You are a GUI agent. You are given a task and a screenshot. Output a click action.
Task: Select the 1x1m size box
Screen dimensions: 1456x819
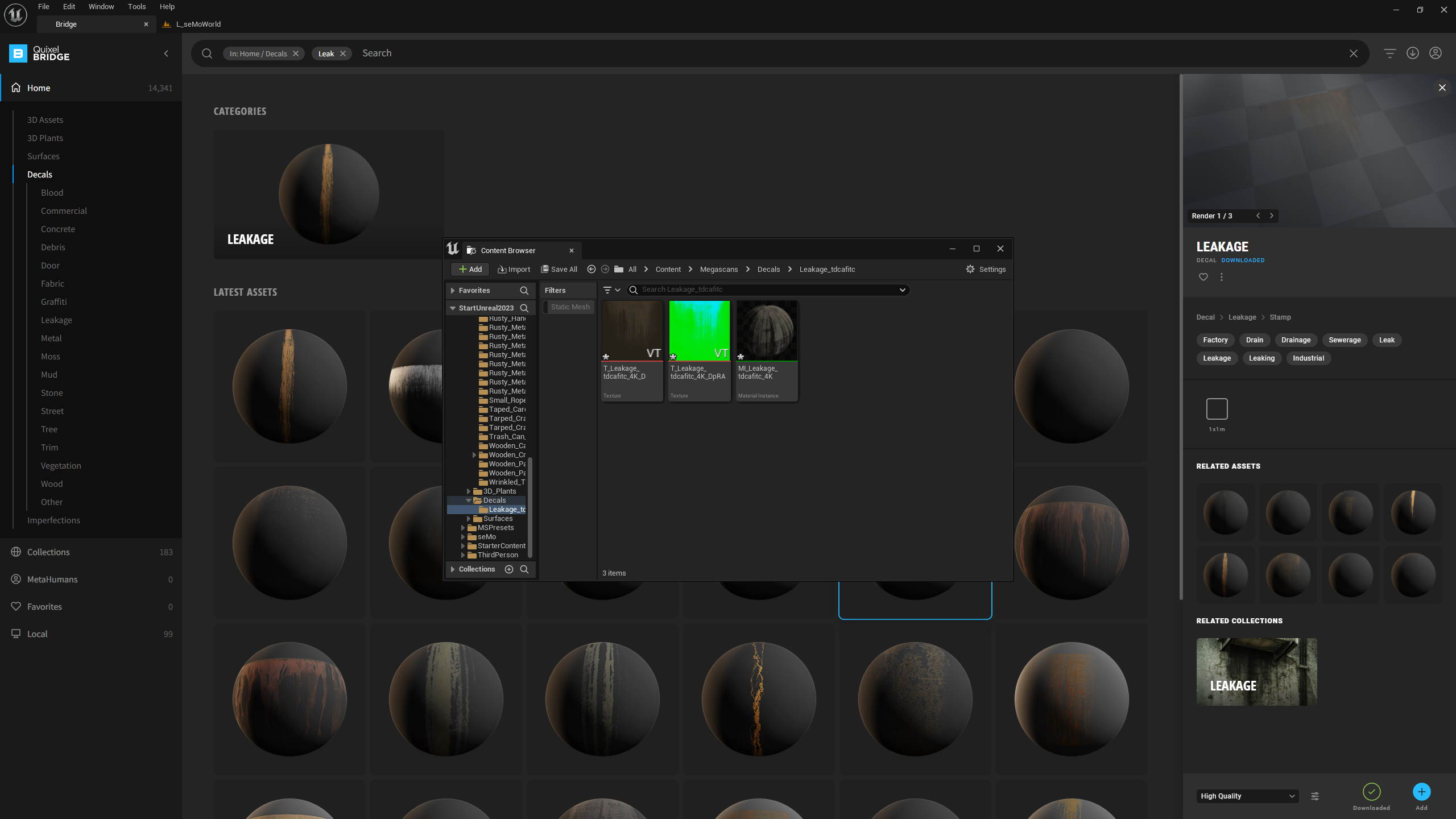pyautogui.click(x=1217, y=409)
